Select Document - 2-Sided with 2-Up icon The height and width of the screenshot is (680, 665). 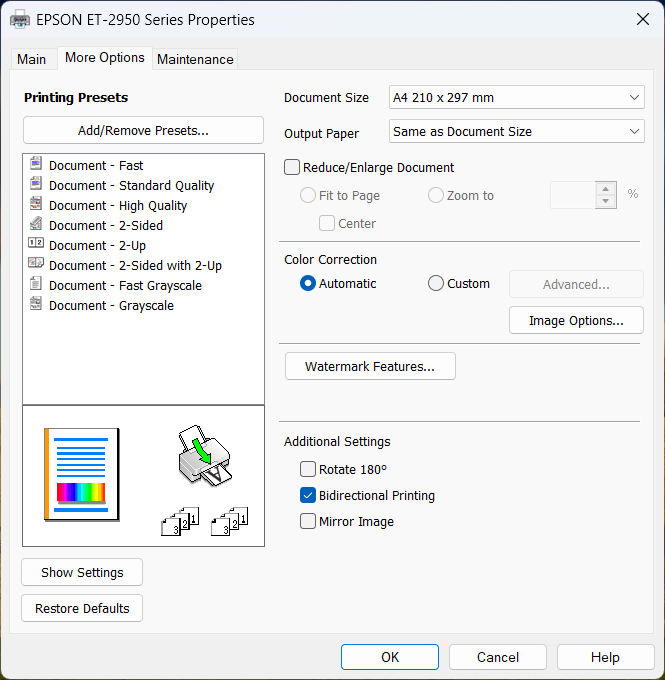[36, 265]
